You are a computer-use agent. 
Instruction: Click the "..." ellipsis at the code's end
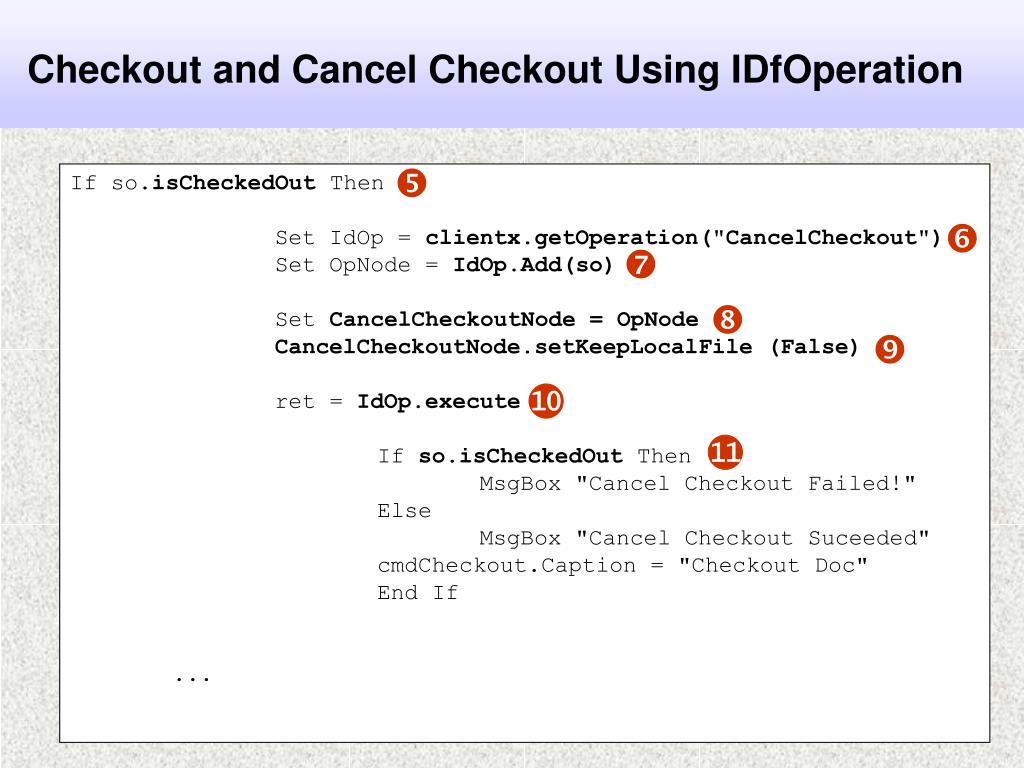(x=193, y=679)
